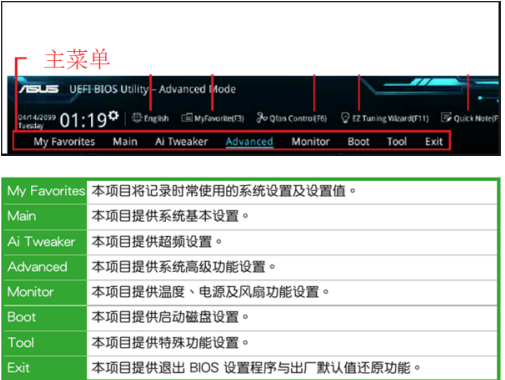Click the EZ Tuning Wizard(F11) label
The height and width of the screenshot is (380, 505).
click(391, 118)
